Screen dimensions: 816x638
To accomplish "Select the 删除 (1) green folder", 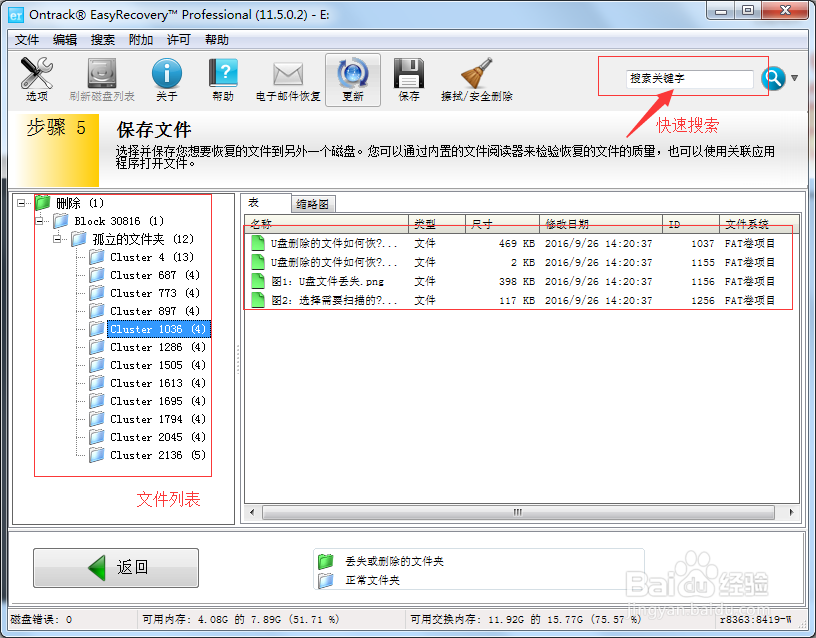I will point(70,202).
